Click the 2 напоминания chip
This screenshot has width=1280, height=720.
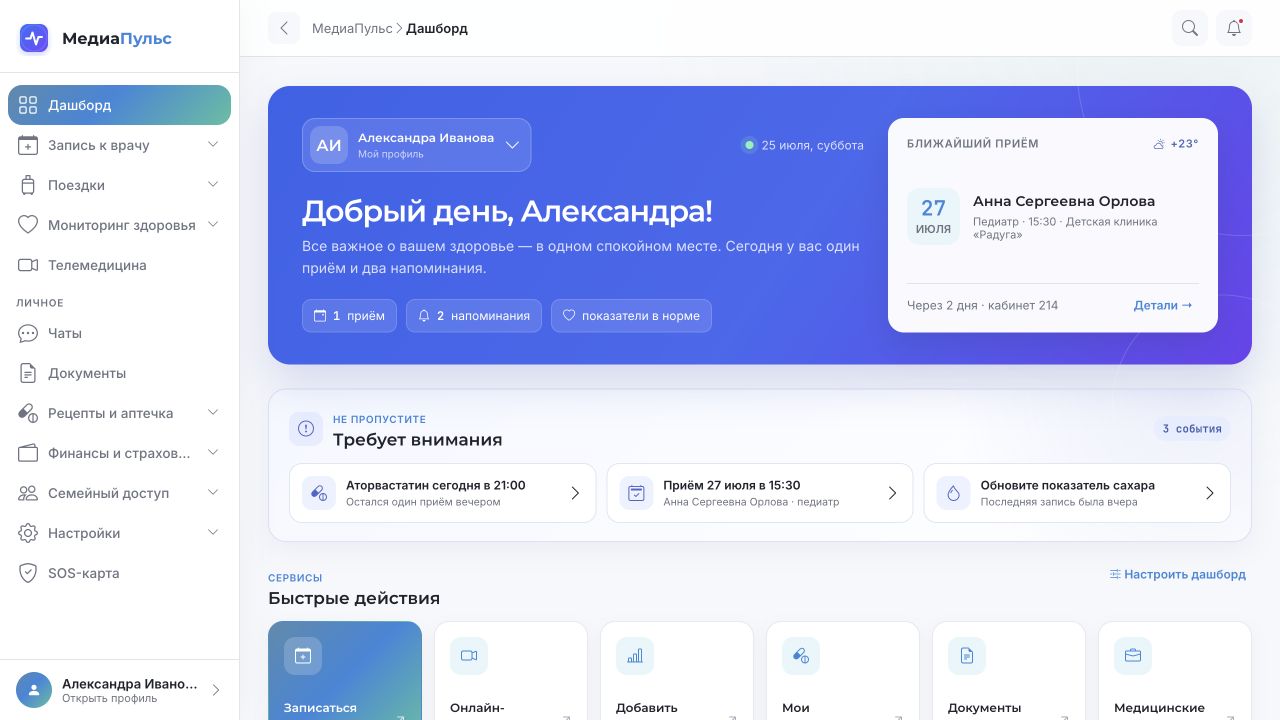pos(474,315)
